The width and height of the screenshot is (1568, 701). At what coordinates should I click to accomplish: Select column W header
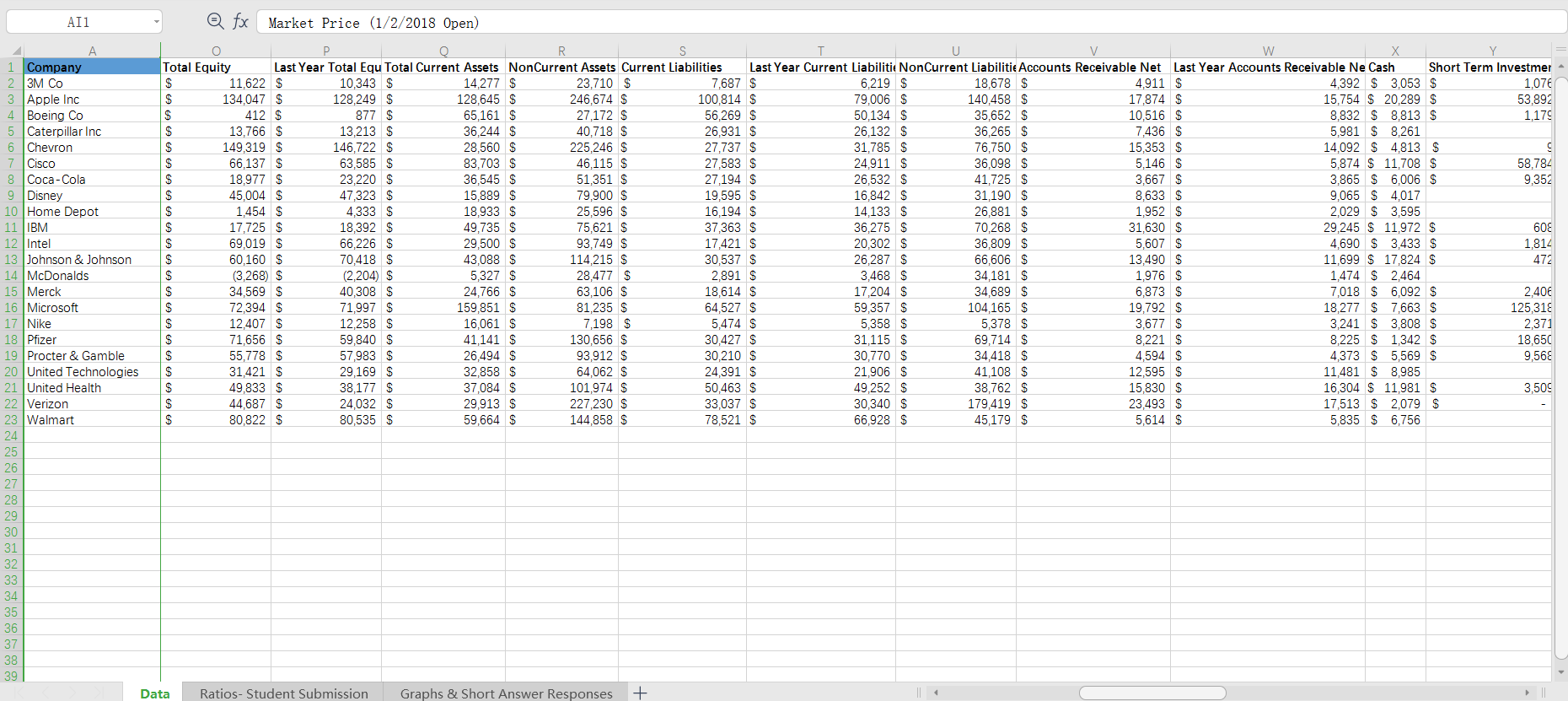(x=1268, y=51)
